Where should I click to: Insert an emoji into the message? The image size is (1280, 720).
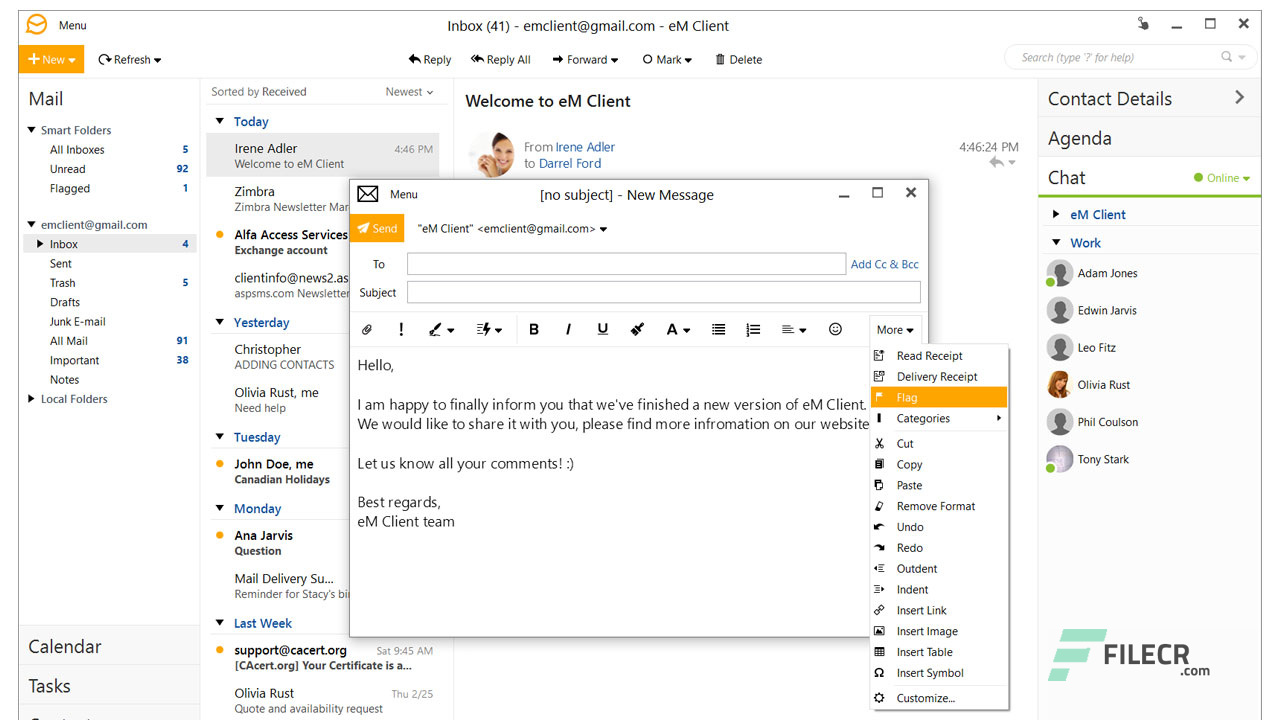[835, 329]
